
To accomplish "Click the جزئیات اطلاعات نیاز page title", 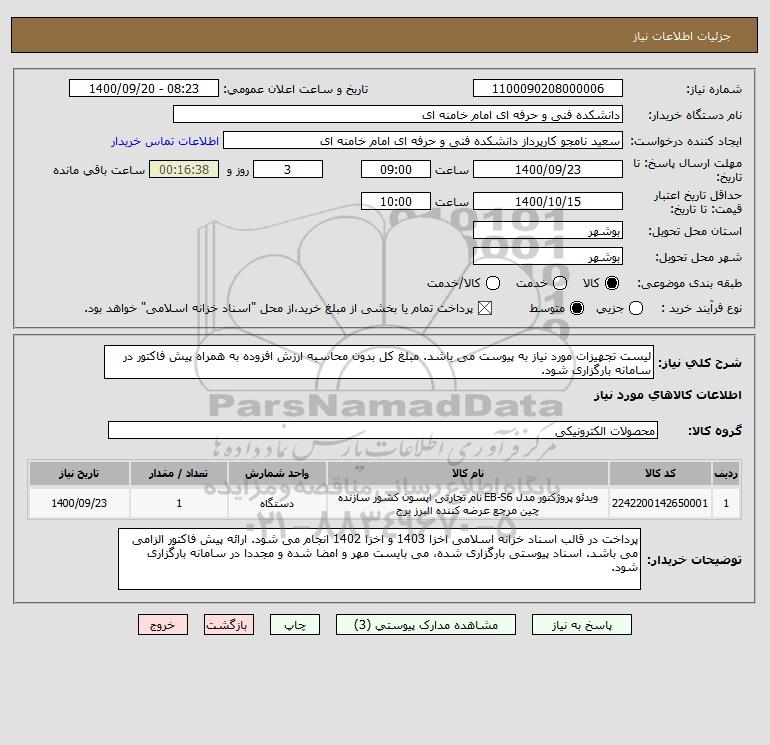I will click(682, 36).
